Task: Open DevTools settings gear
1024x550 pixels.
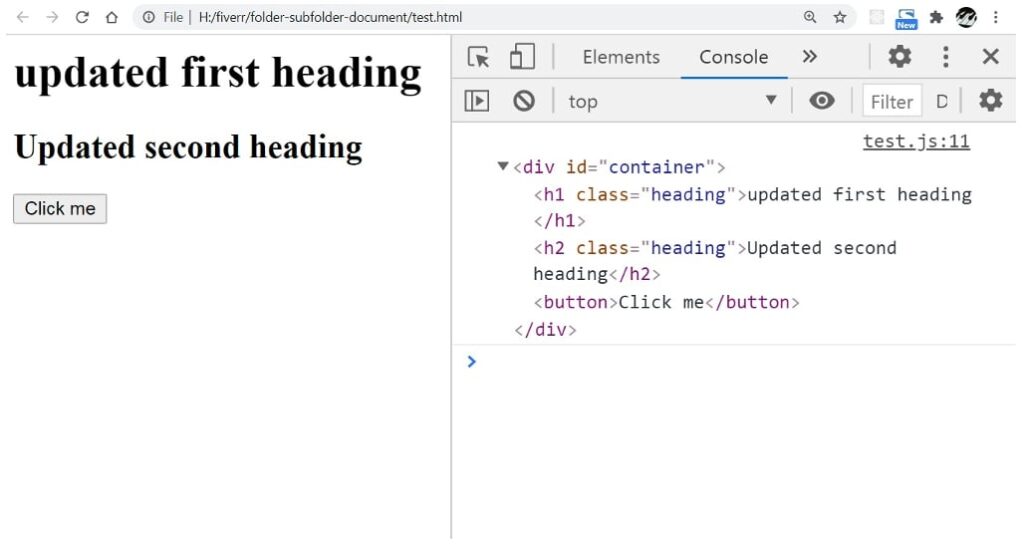Action: pos(899,57)
